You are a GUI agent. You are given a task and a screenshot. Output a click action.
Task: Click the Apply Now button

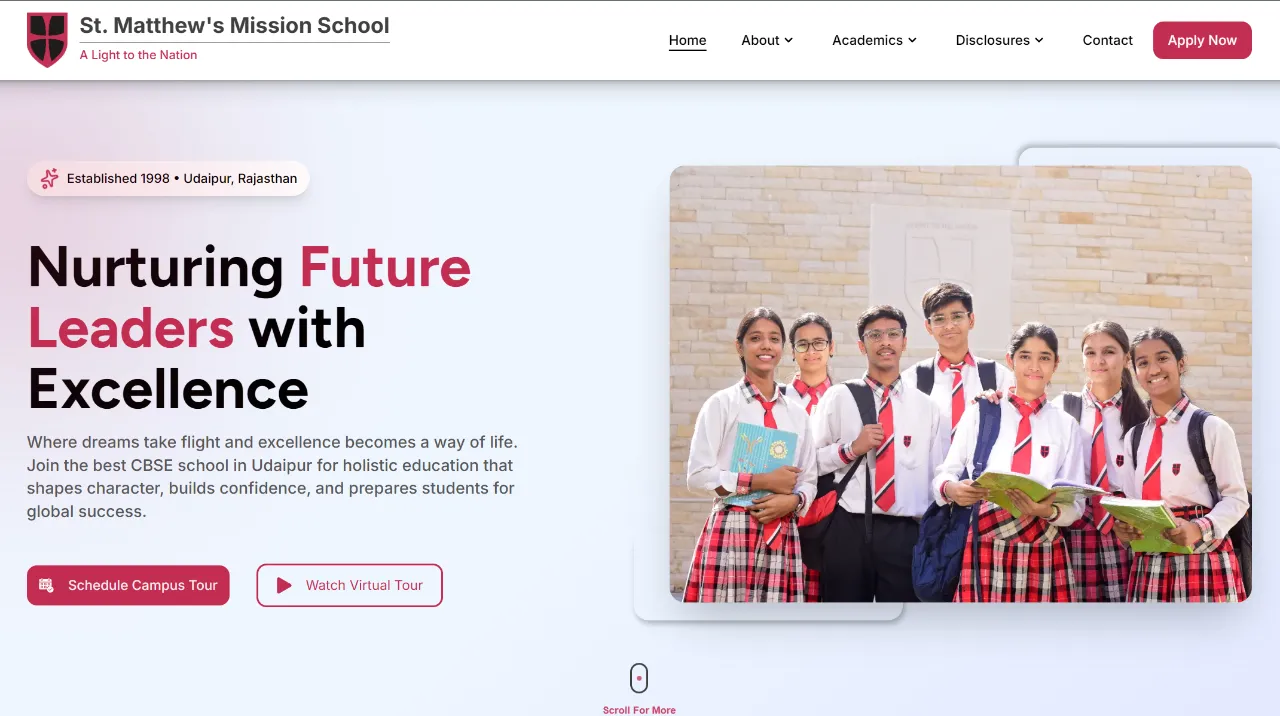(x=1202, y=40)
